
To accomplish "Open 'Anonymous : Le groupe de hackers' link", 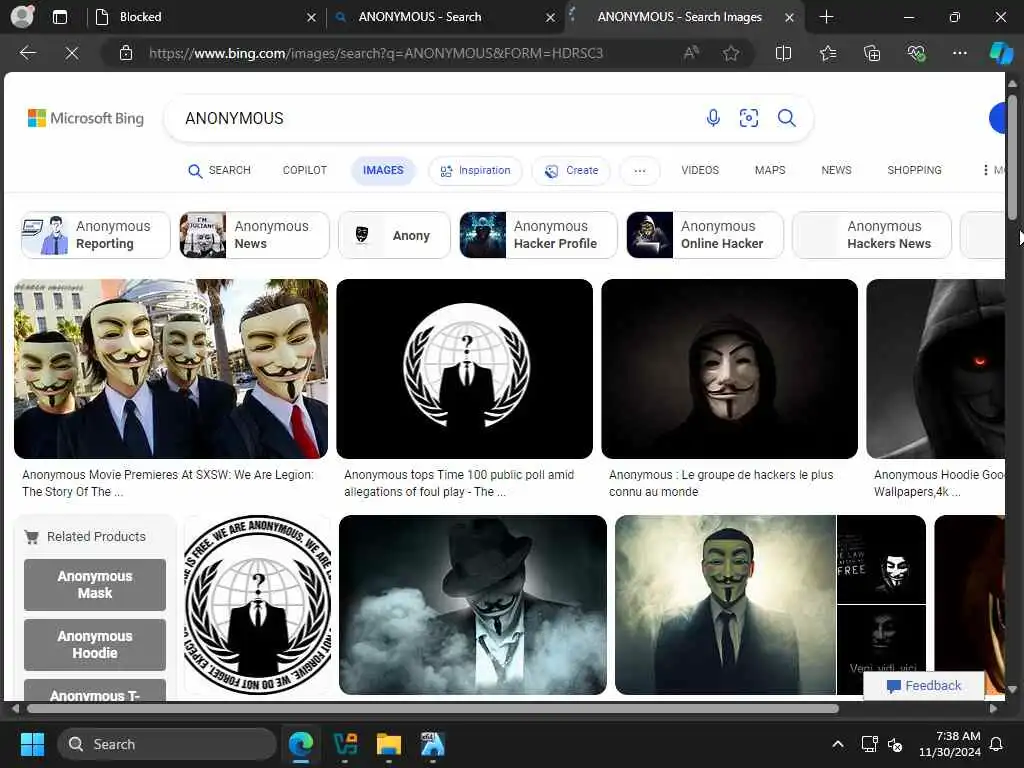I will click(x=721, y=483).
